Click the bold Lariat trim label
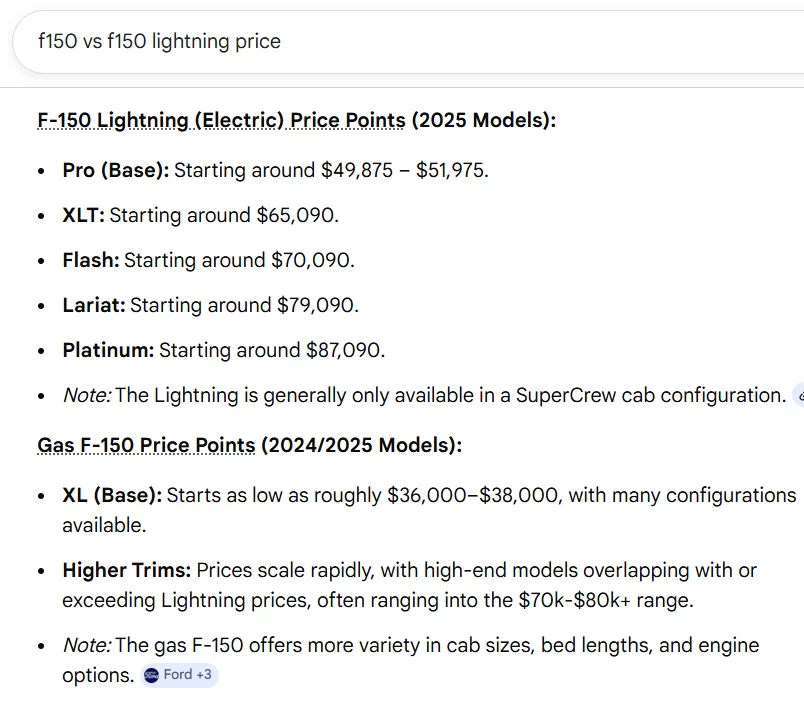This screenshot has height=710, width=804. pyautogui.click(x=93, y=305)
